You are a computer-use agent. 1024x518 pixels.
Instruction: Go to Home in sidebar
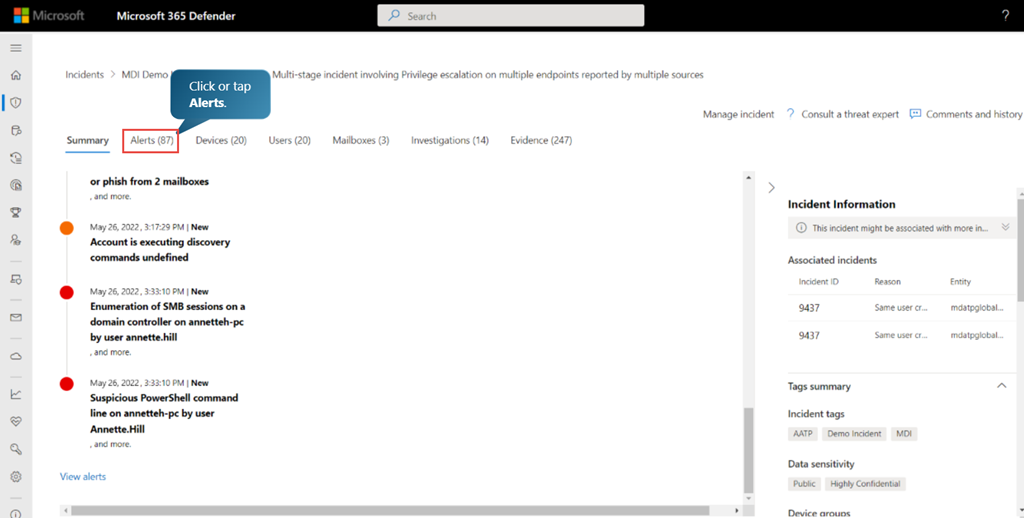point(15,75)
